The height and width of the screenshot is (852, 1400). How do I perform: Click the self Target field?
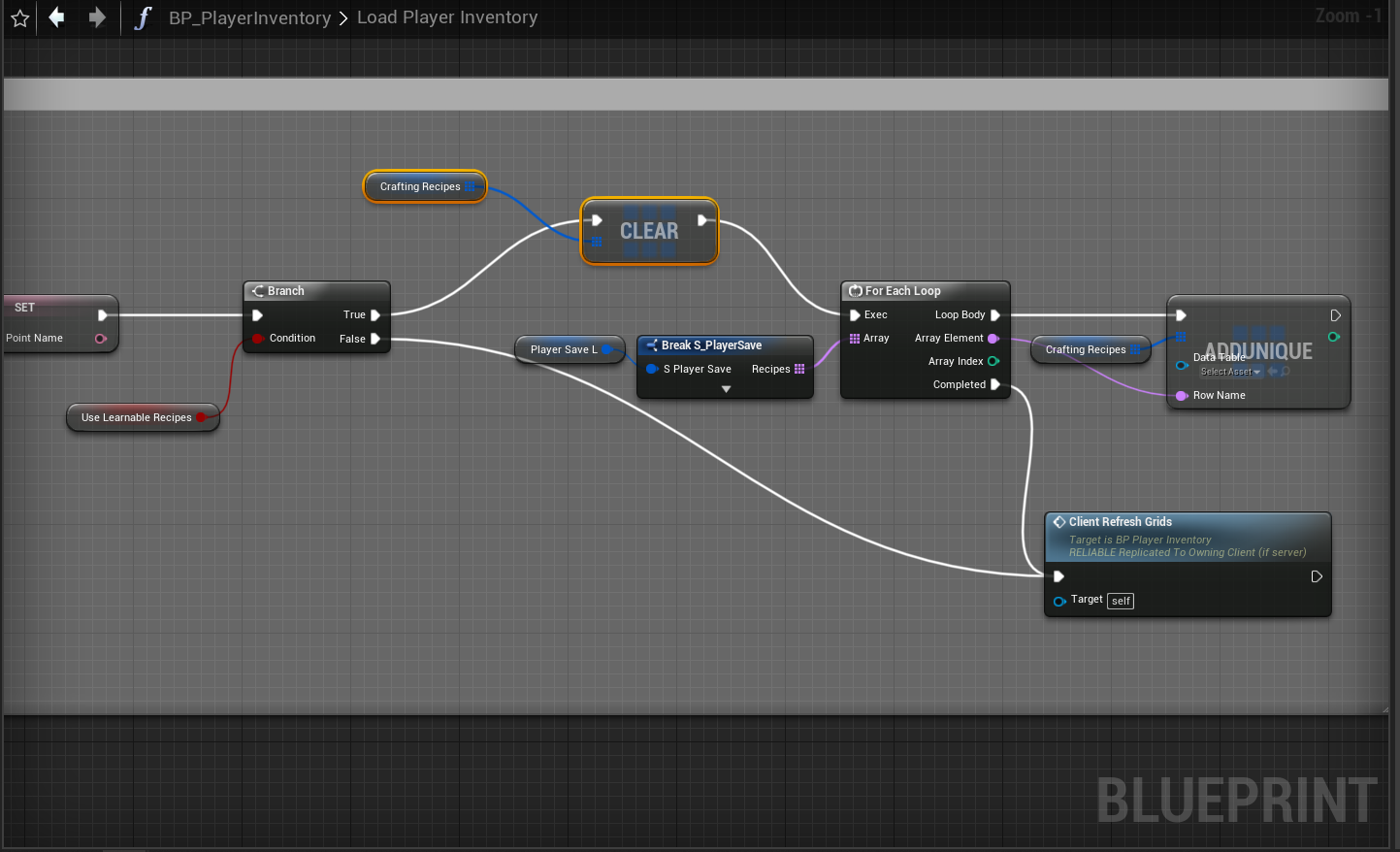(x=1121, y=602)
